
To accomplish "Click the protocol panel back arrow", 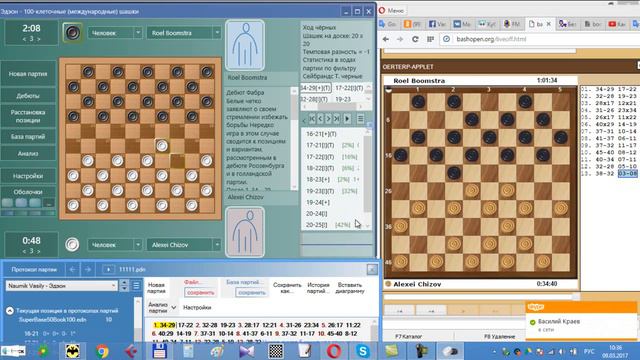I will 72,269.
